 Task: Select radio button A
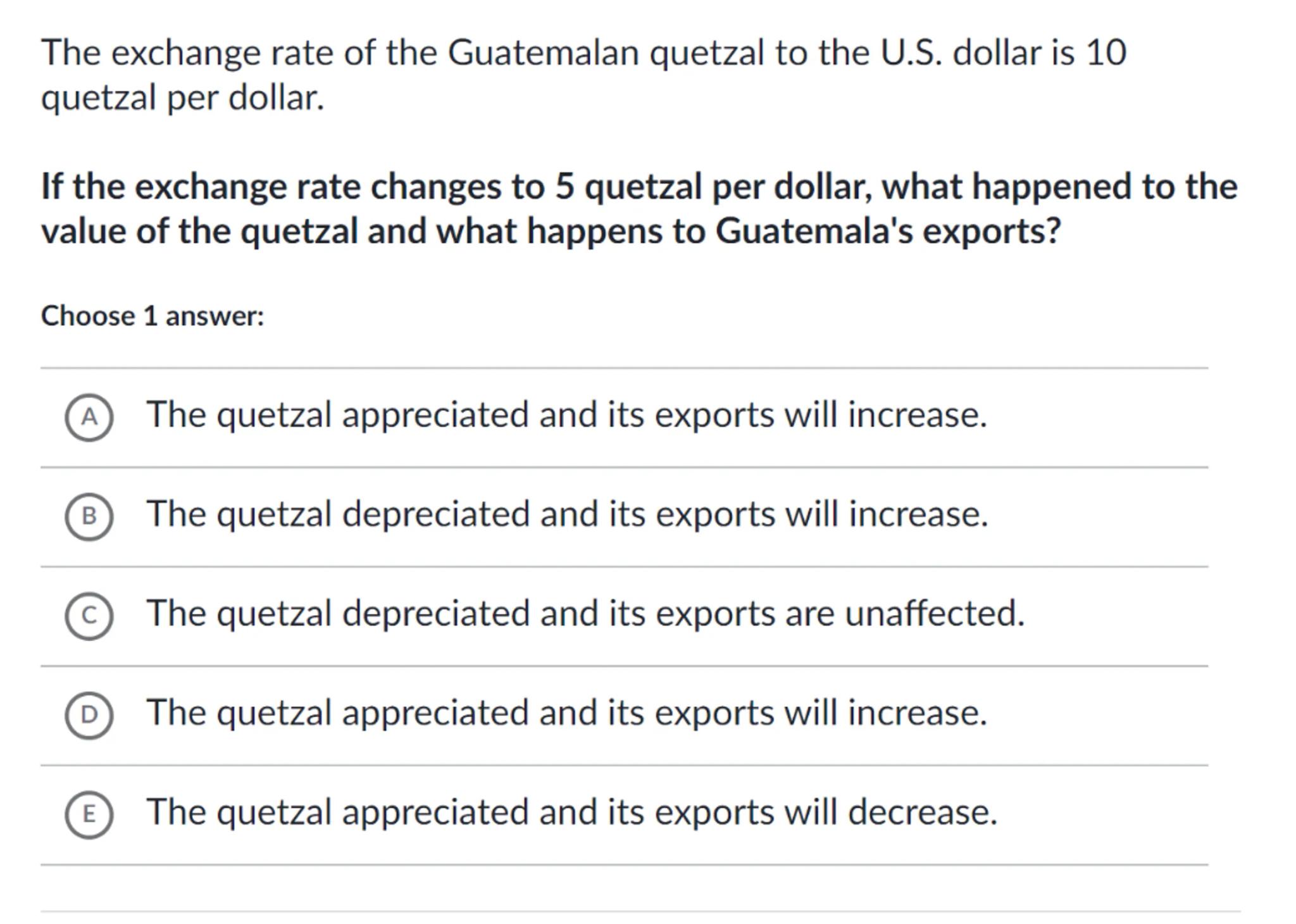[x=89, y=417]
